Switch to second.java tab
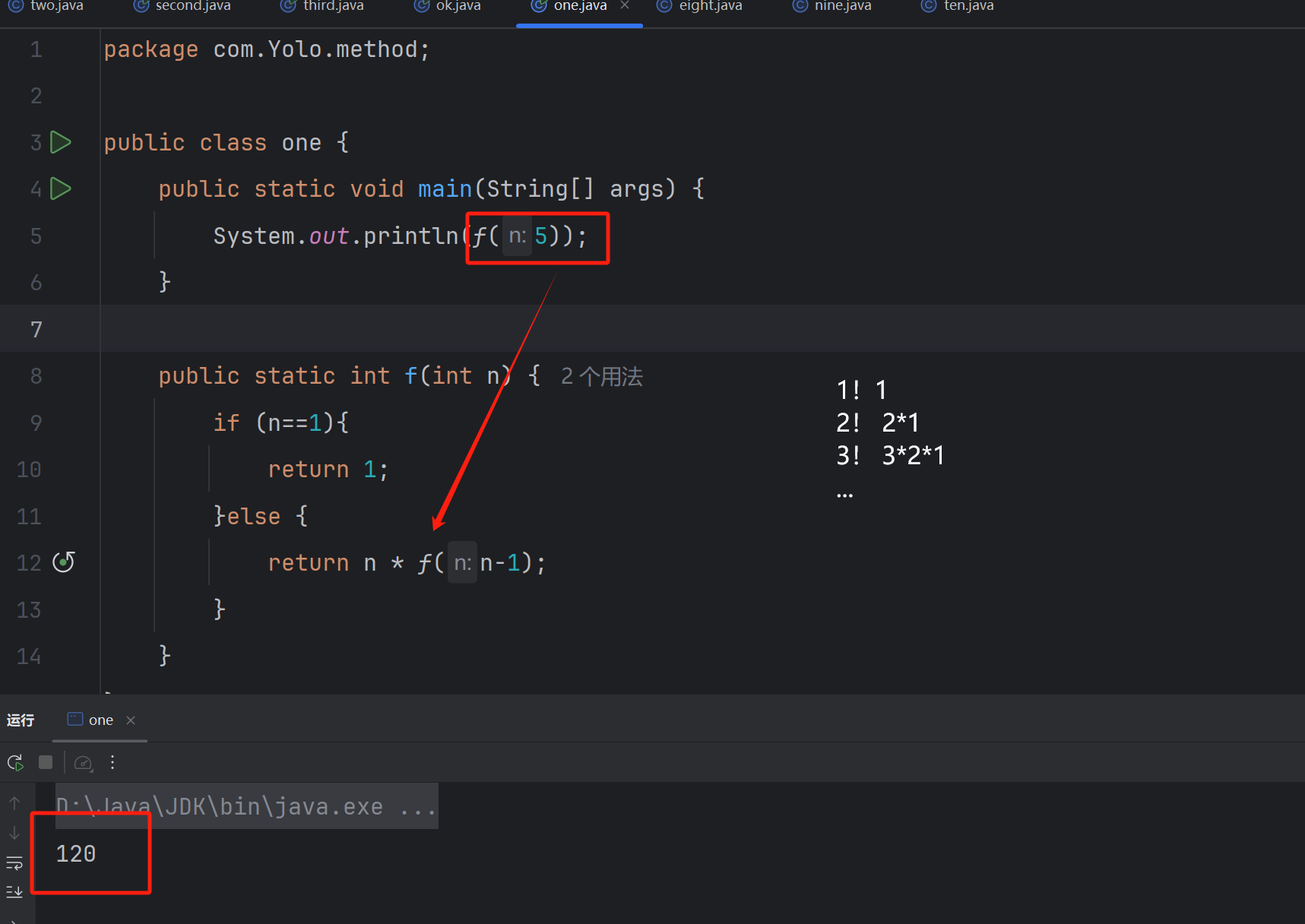1305x924 pixels. click(182, 6)
